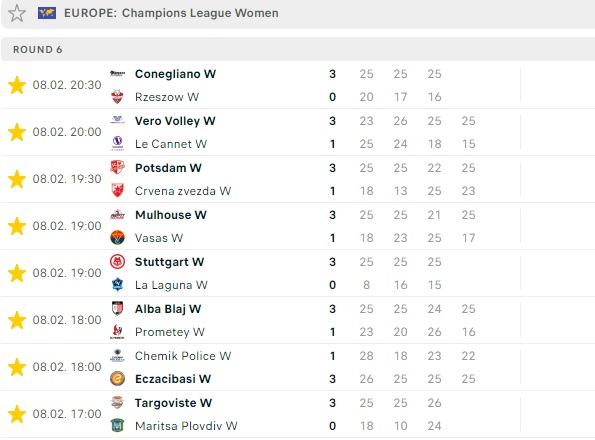Toggle favorite star for Potsdam match

17,179
